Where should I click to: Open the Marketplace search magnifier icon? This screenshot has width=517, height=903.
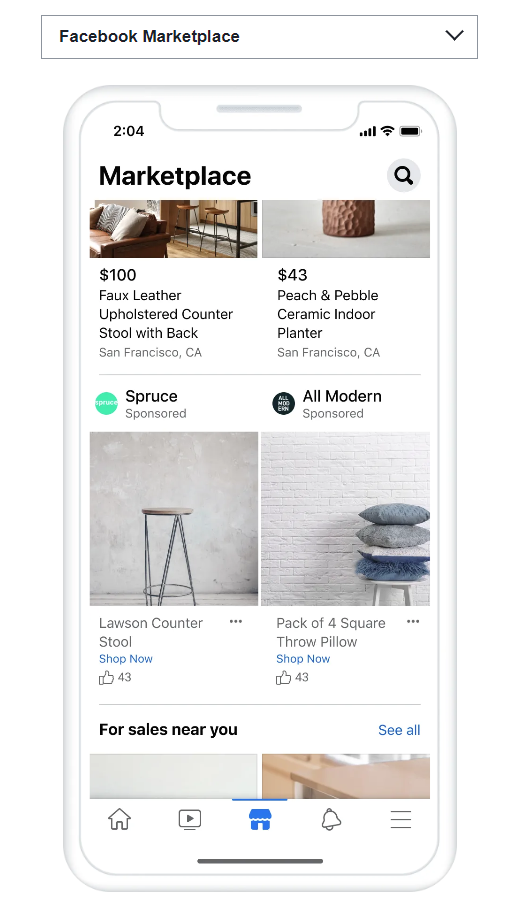[x=404, y=176]
